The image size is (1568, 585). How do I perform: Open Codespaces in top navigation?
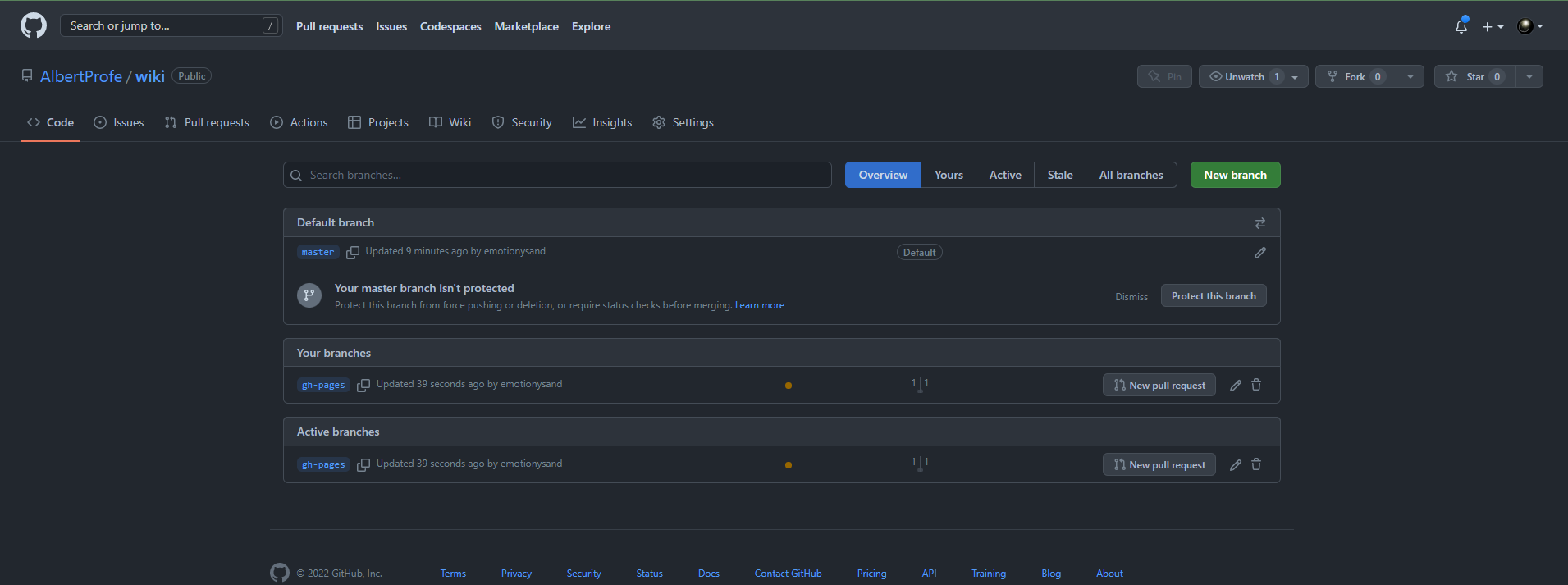pyautogui.click(x=450, y=26)
